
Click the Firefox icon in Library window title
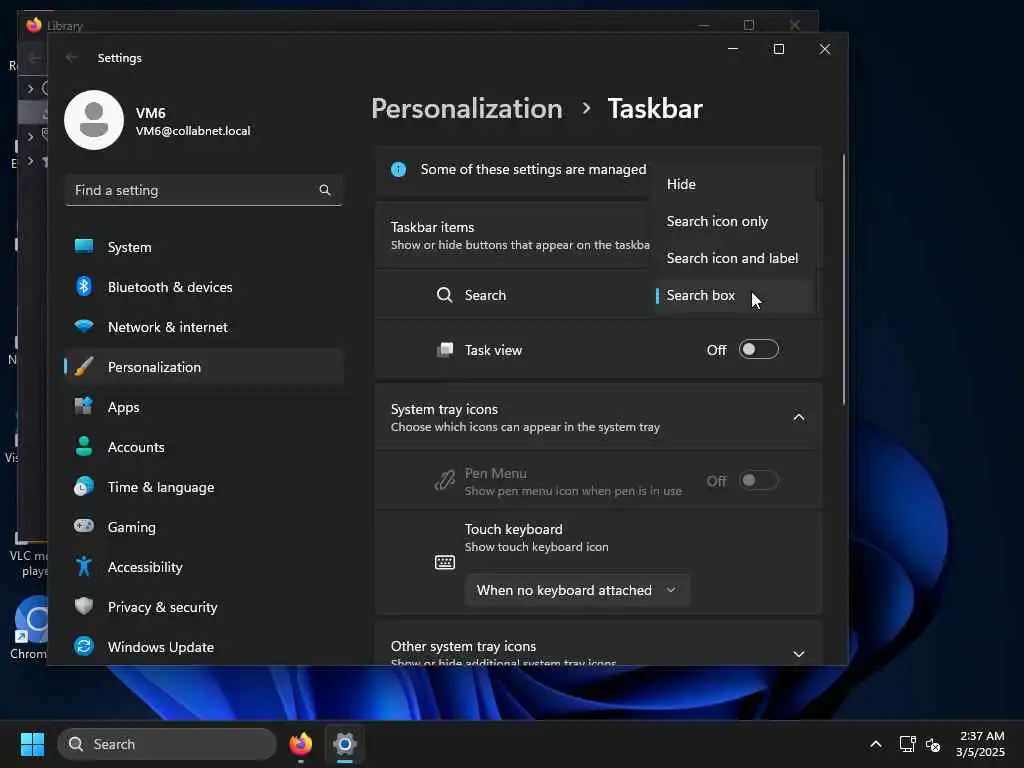point(33,25)
